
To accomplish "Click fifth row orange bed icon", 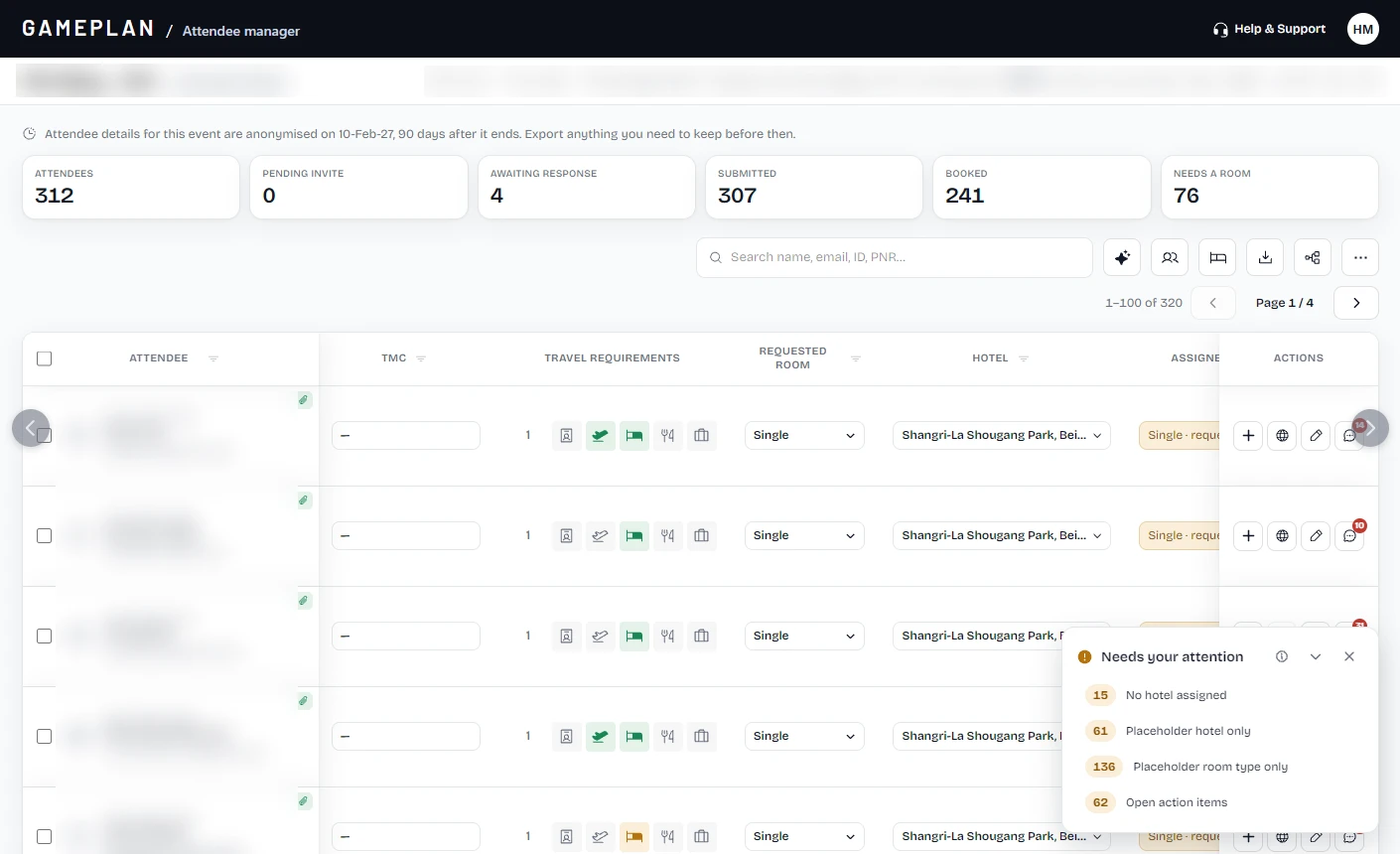I will [x=633, y=836].
